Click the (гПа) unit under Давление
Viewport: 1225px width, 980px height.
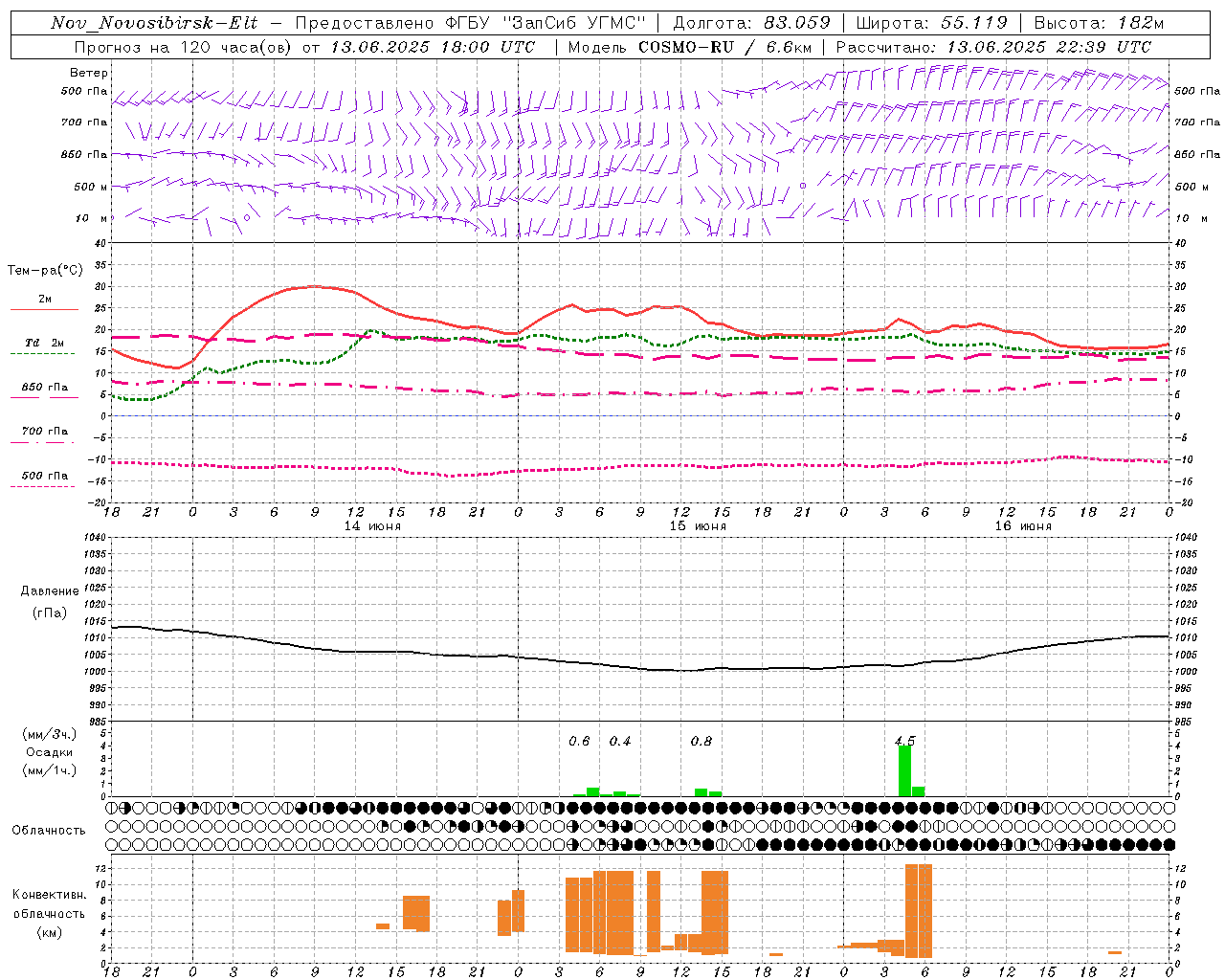[50, 613]
